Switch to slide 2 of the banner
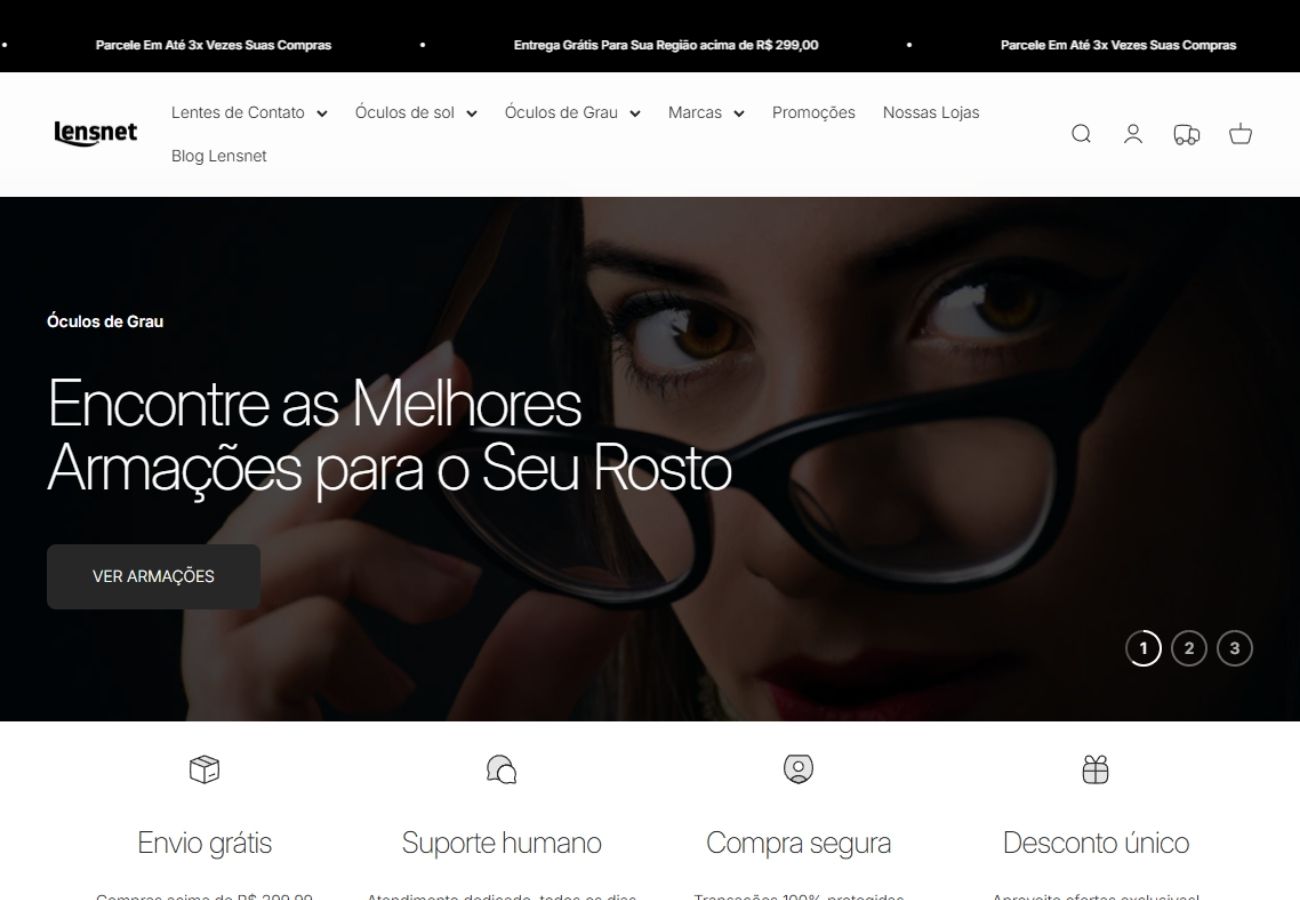 pyautogui.click(x=1189, y=648)
